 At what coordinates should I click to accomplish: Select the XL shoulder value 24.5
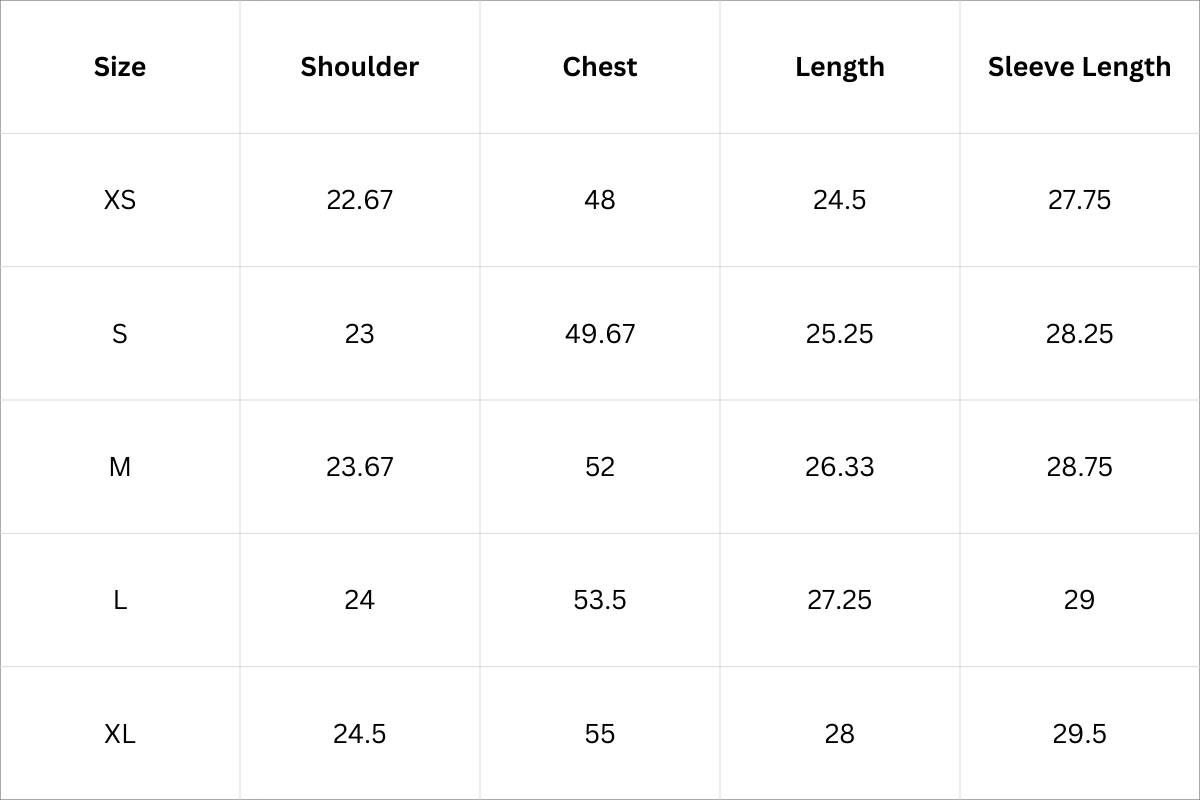coord(360,734)
